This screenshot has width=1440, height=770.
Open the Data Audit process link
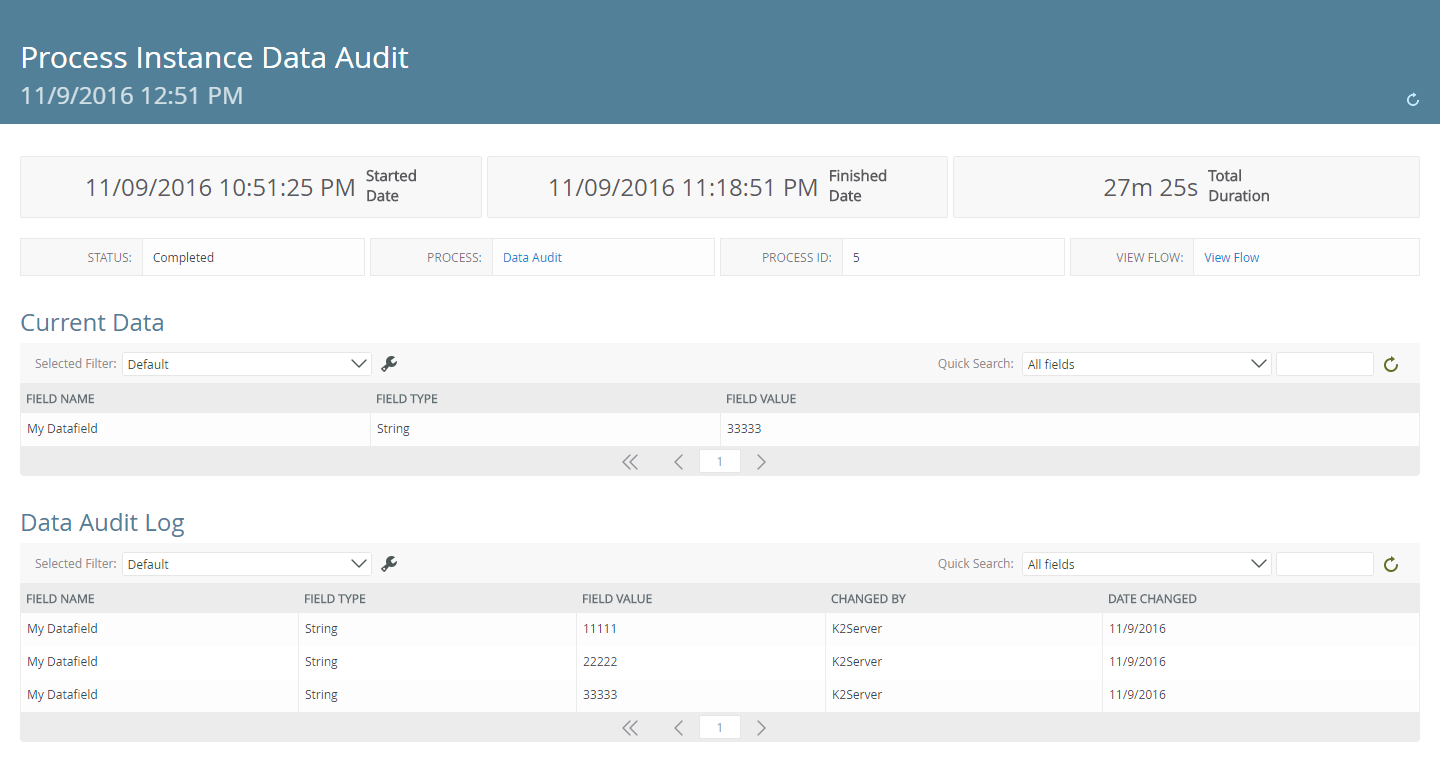pyautogui.click(x=532, y=258)
